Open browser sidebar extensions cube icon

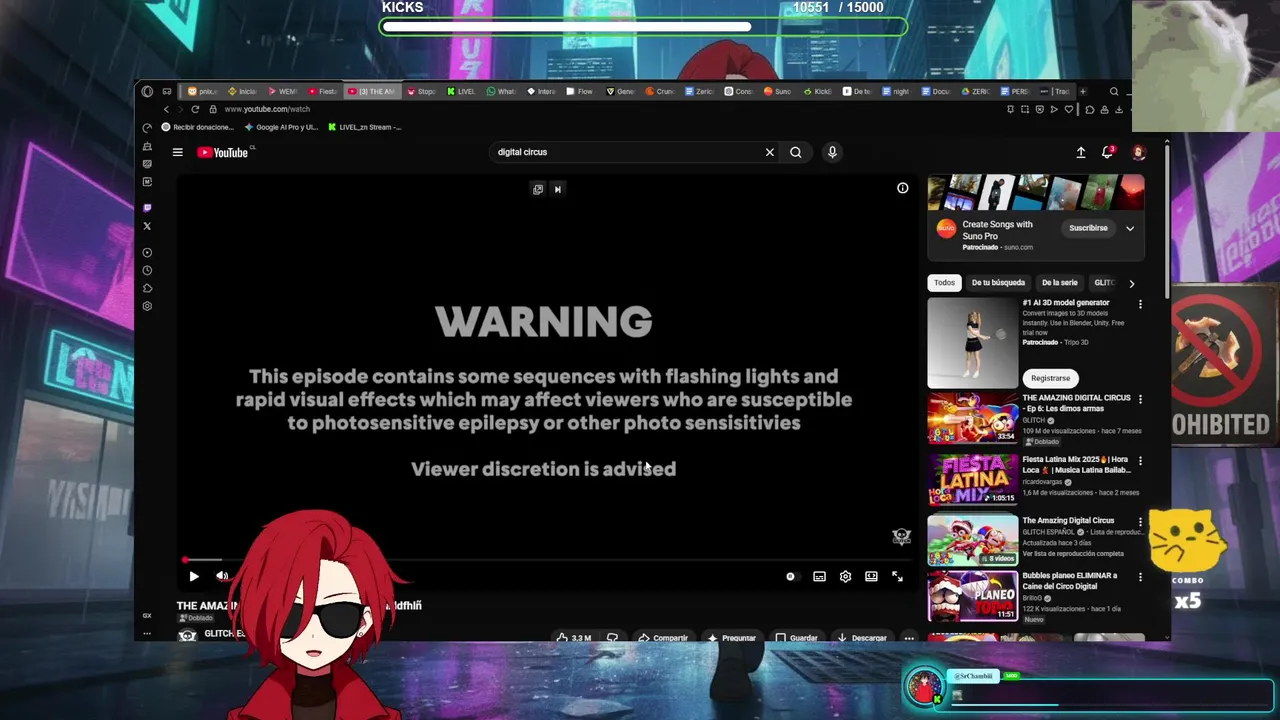coord(147,288)
